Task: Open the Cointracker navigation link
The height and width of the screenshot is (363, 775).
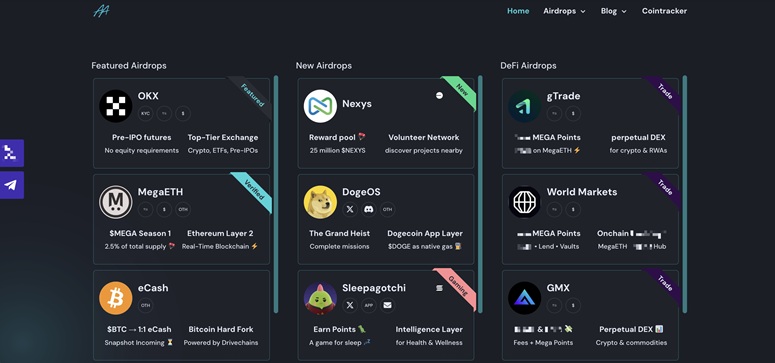Action: [664, 11]
